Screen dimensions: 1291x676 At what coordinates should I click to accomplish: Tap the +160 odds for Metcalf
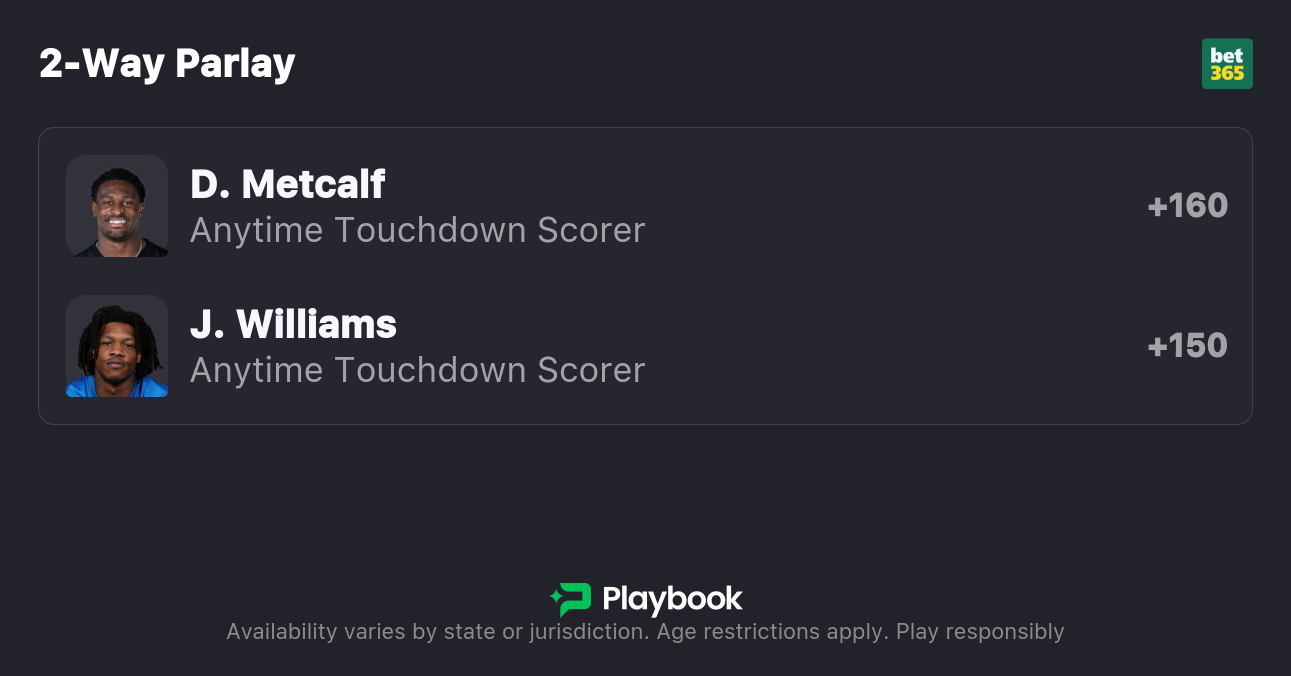point(1187,206)
